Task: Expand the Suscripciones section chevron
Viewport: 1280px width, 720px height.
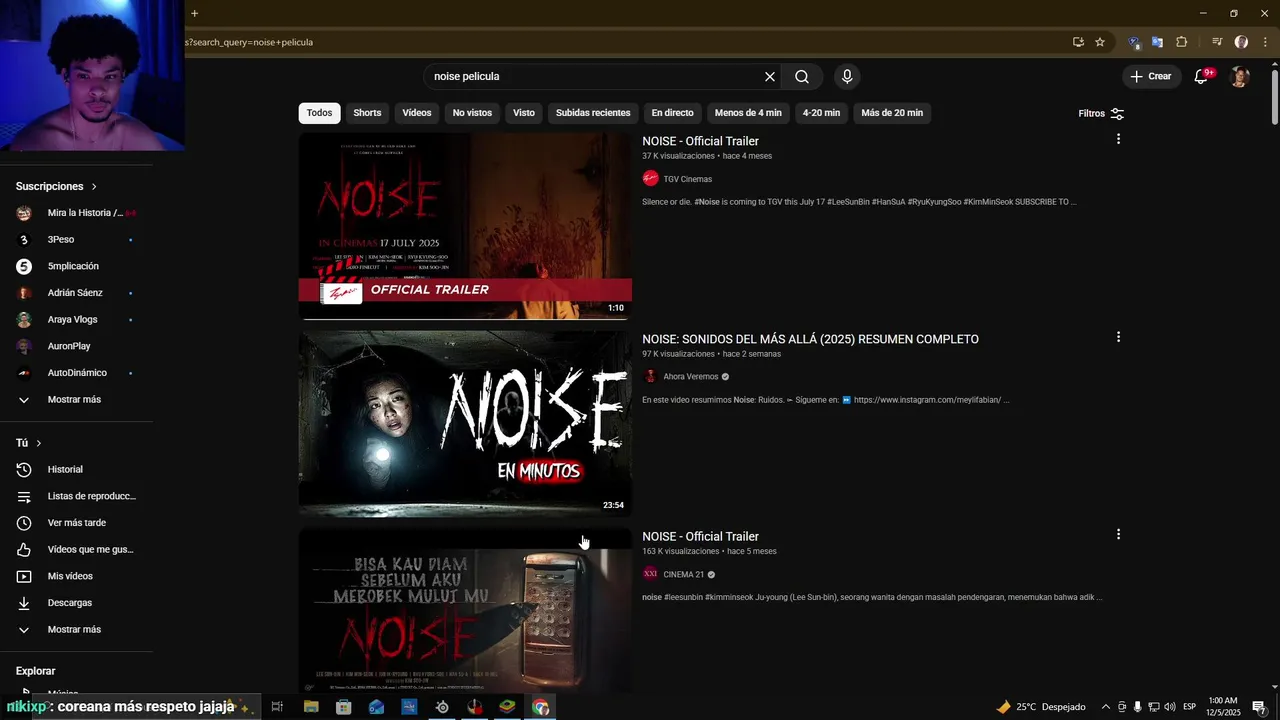Action: (94, 187)
